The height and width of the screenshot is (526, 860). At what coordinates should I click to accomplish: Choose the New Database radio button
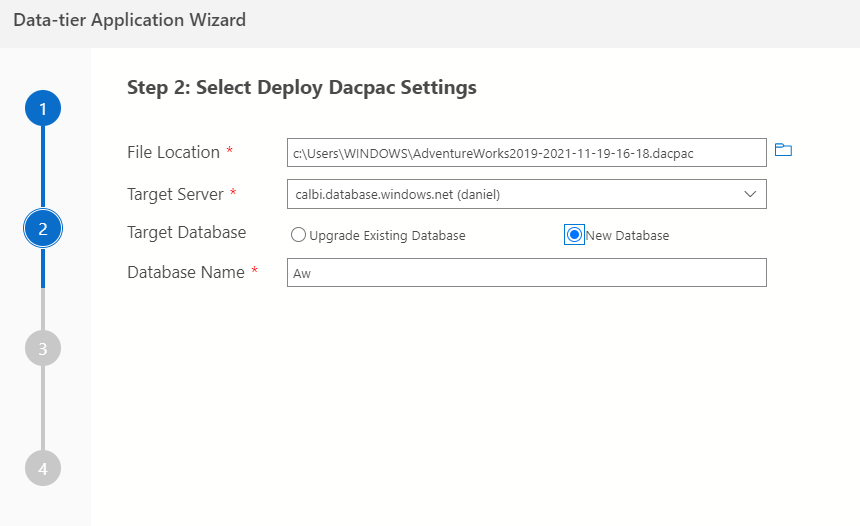574,235
